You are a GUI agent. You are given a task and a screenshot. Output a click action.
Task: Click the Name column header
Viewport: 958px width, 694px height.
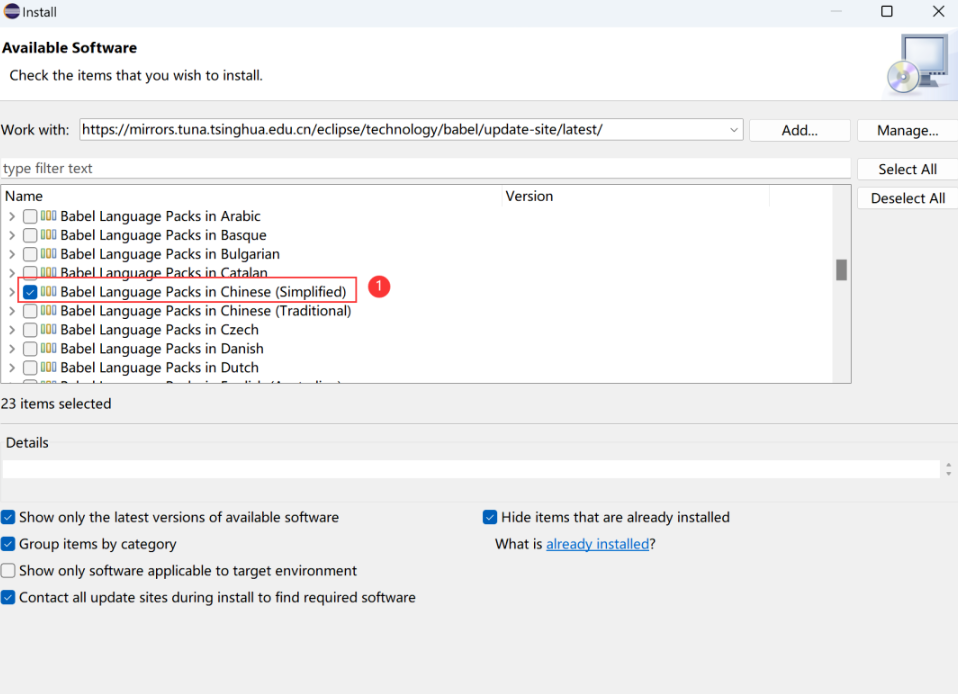point(252,196)
